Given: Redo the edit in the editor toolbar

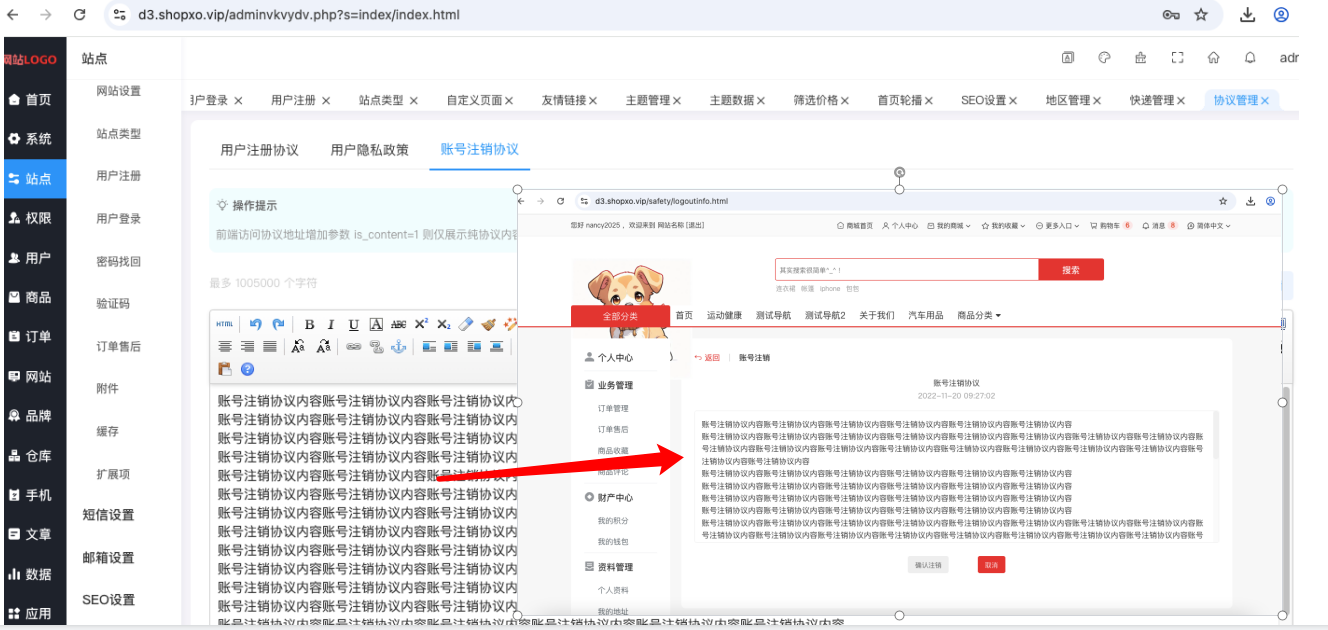Looking at the screenshot, I should coord(278,324).
